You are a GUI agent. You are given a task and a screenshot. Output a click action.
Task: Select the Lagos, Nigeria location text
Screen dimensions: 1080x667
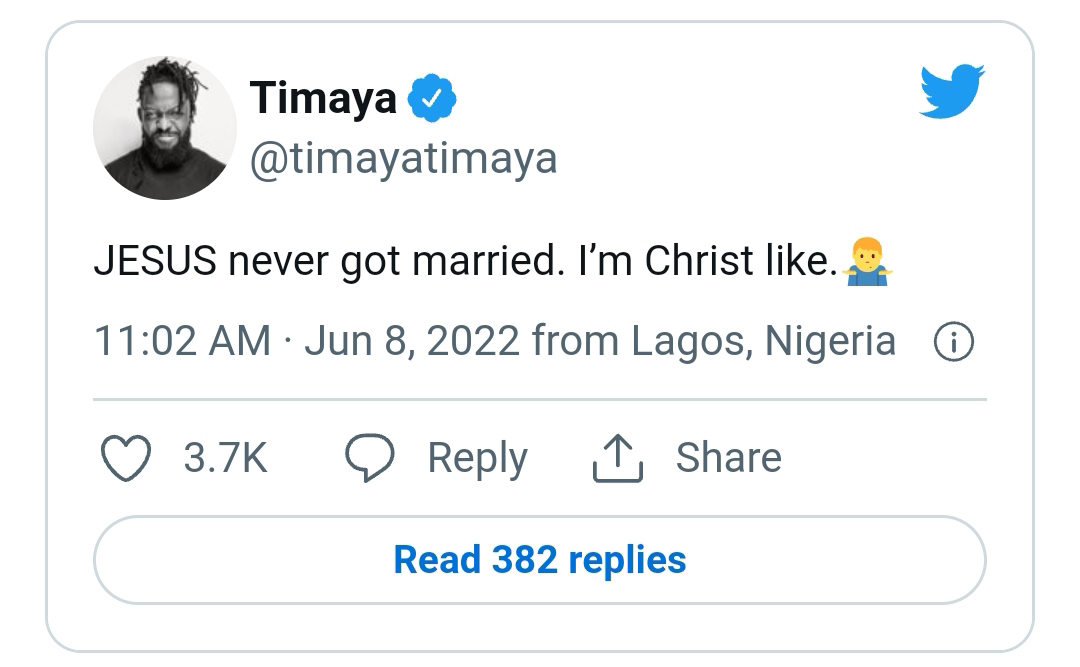762,342
